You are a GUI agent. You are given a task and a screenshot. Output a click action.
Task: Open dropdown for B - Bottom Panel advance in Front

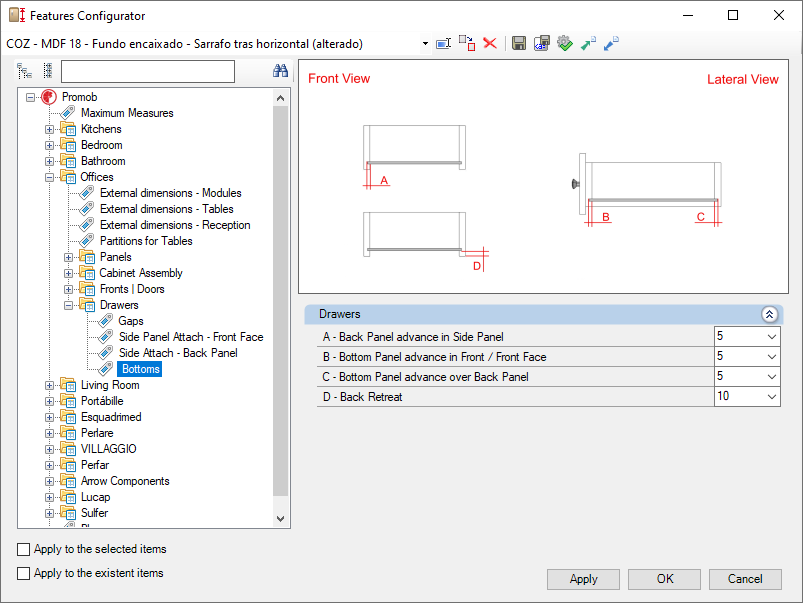tap(772, 357)
